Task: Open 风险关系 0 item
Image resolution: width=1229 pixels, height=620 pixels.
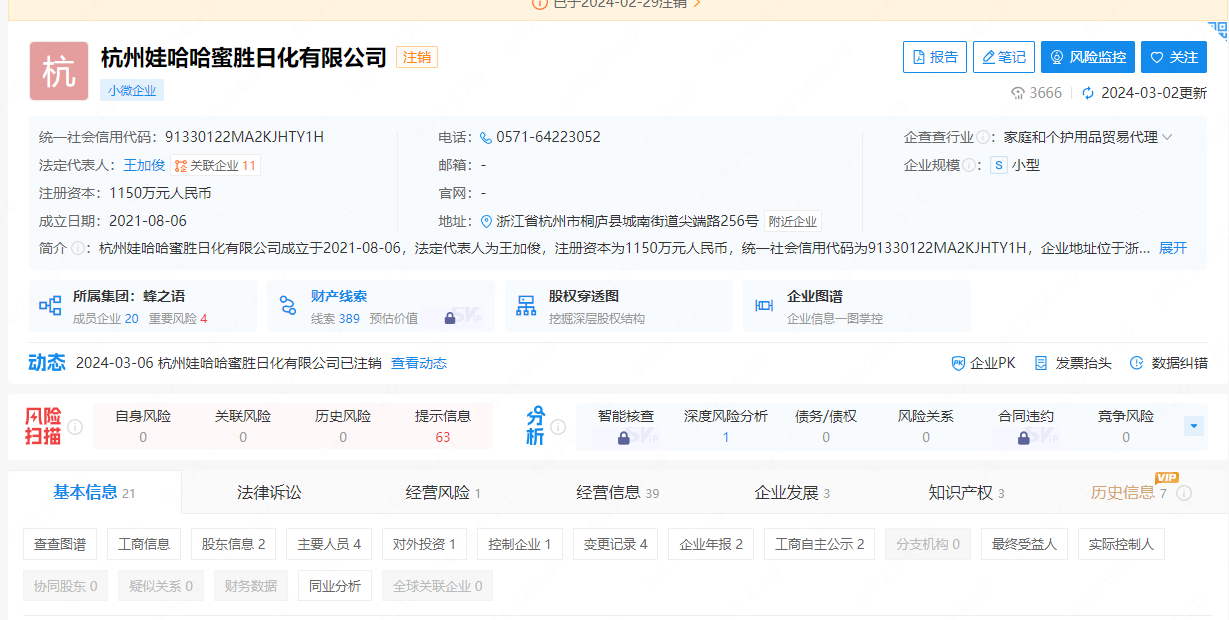Action: (926, 426)
